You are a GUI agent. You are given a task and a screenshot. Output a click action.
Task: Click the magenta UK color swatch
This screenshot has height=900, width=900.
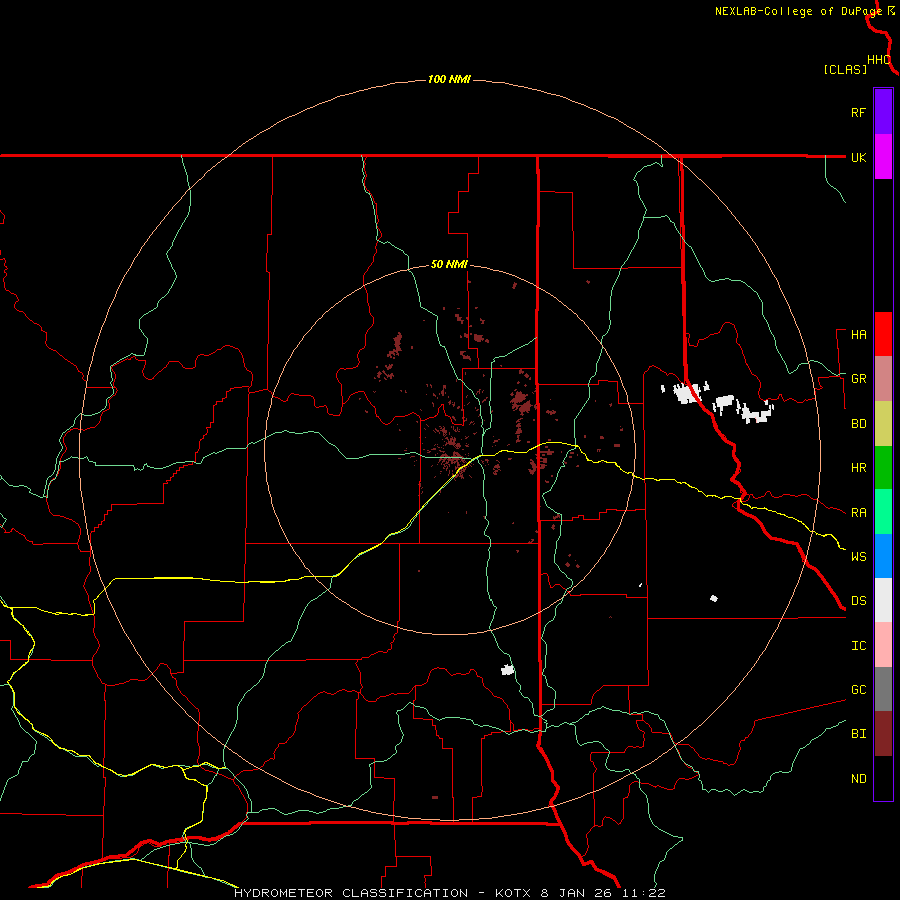coord(883,157)
